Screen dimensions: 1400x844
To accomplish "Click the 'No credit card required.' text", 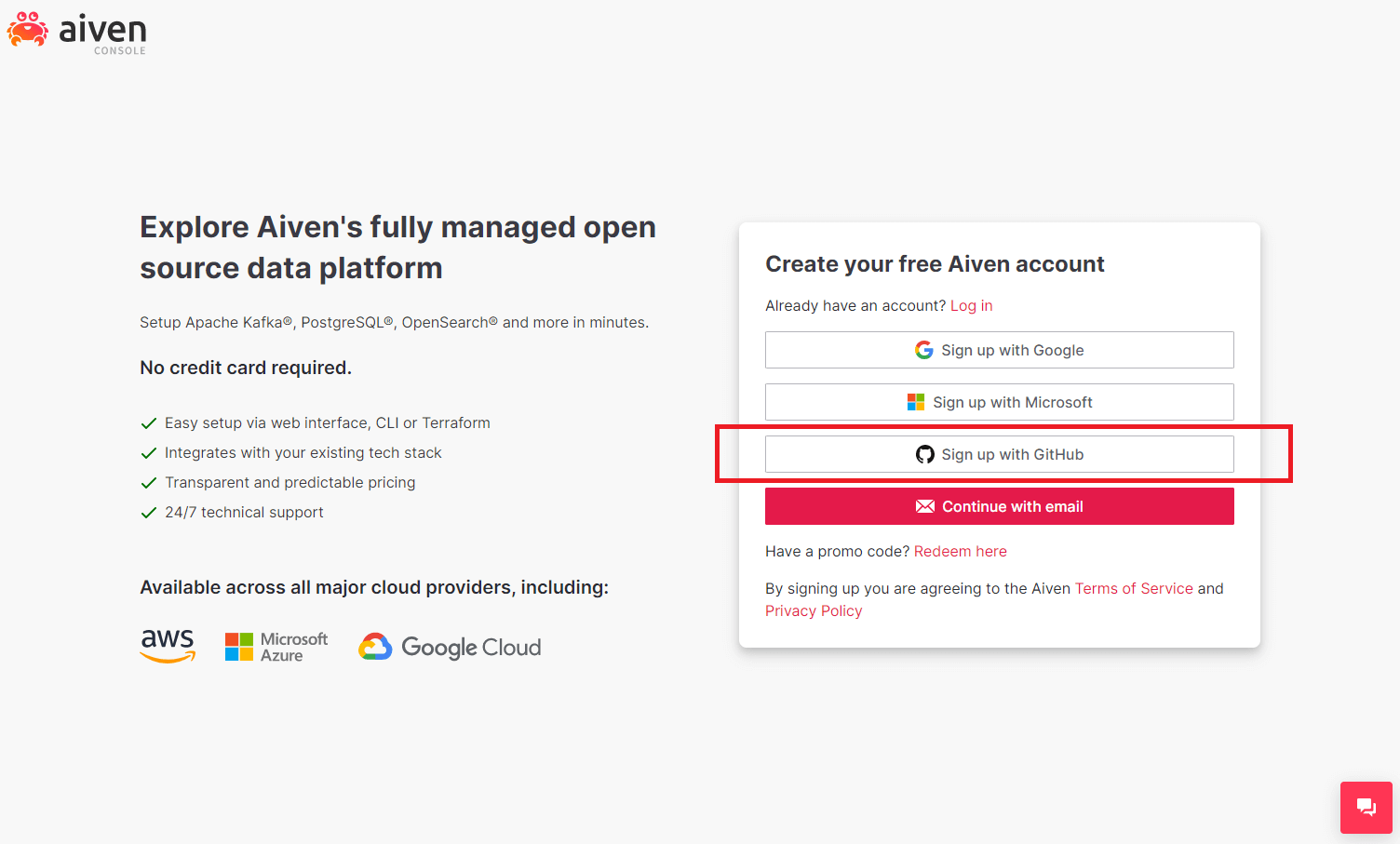I will click(x=246, y=368).
